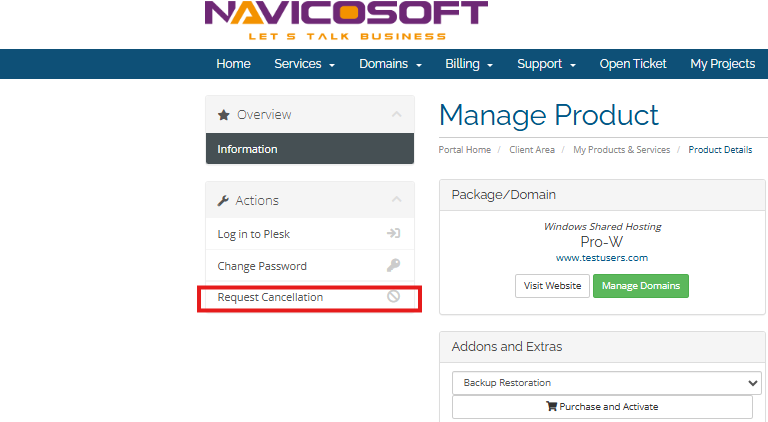Click the Purchase and Activate button
This screenshot has height=422, width=768.
point(602,407)
